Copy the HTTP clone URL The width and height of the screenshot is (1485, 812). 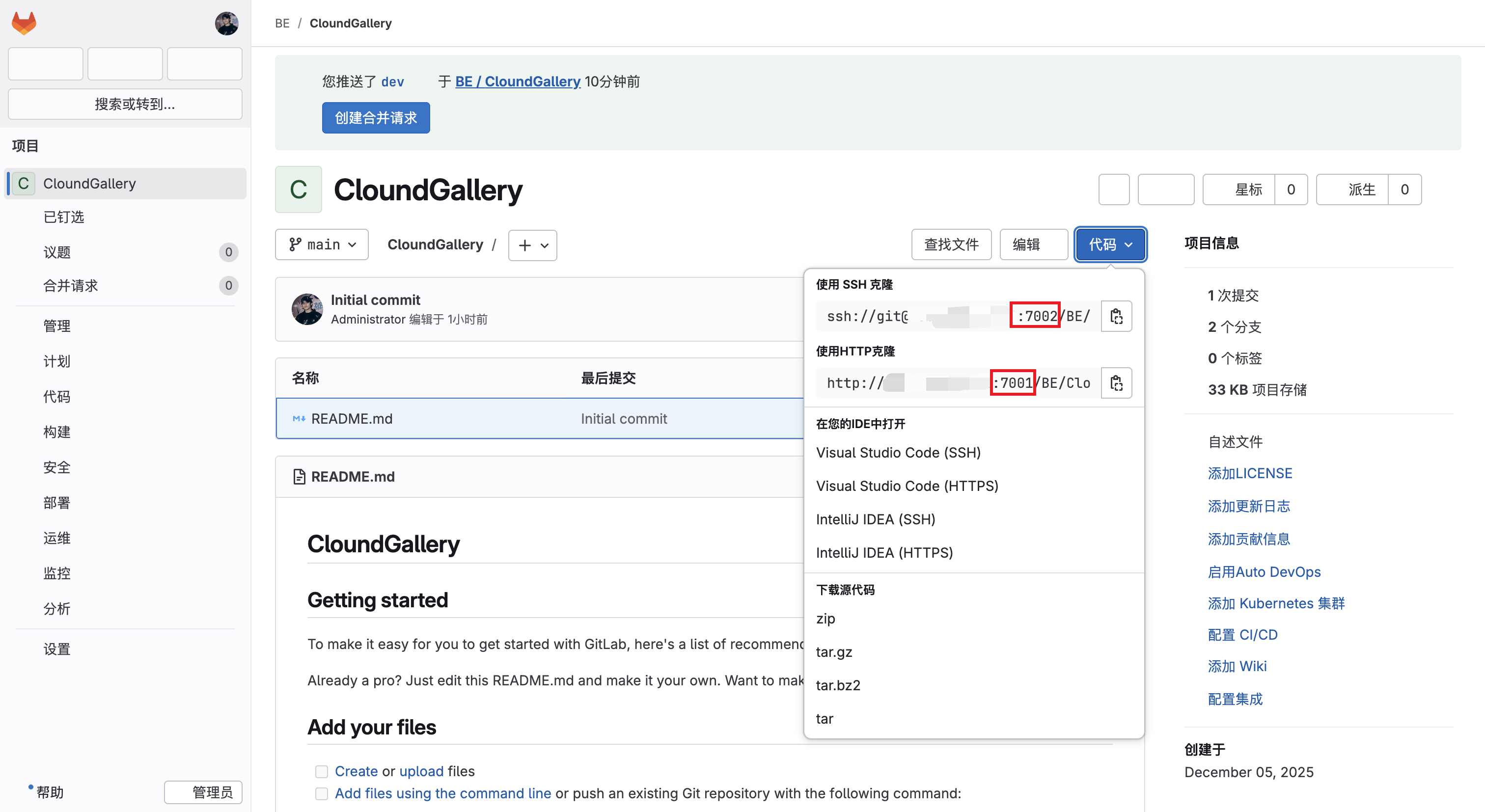pos(1116,383)
